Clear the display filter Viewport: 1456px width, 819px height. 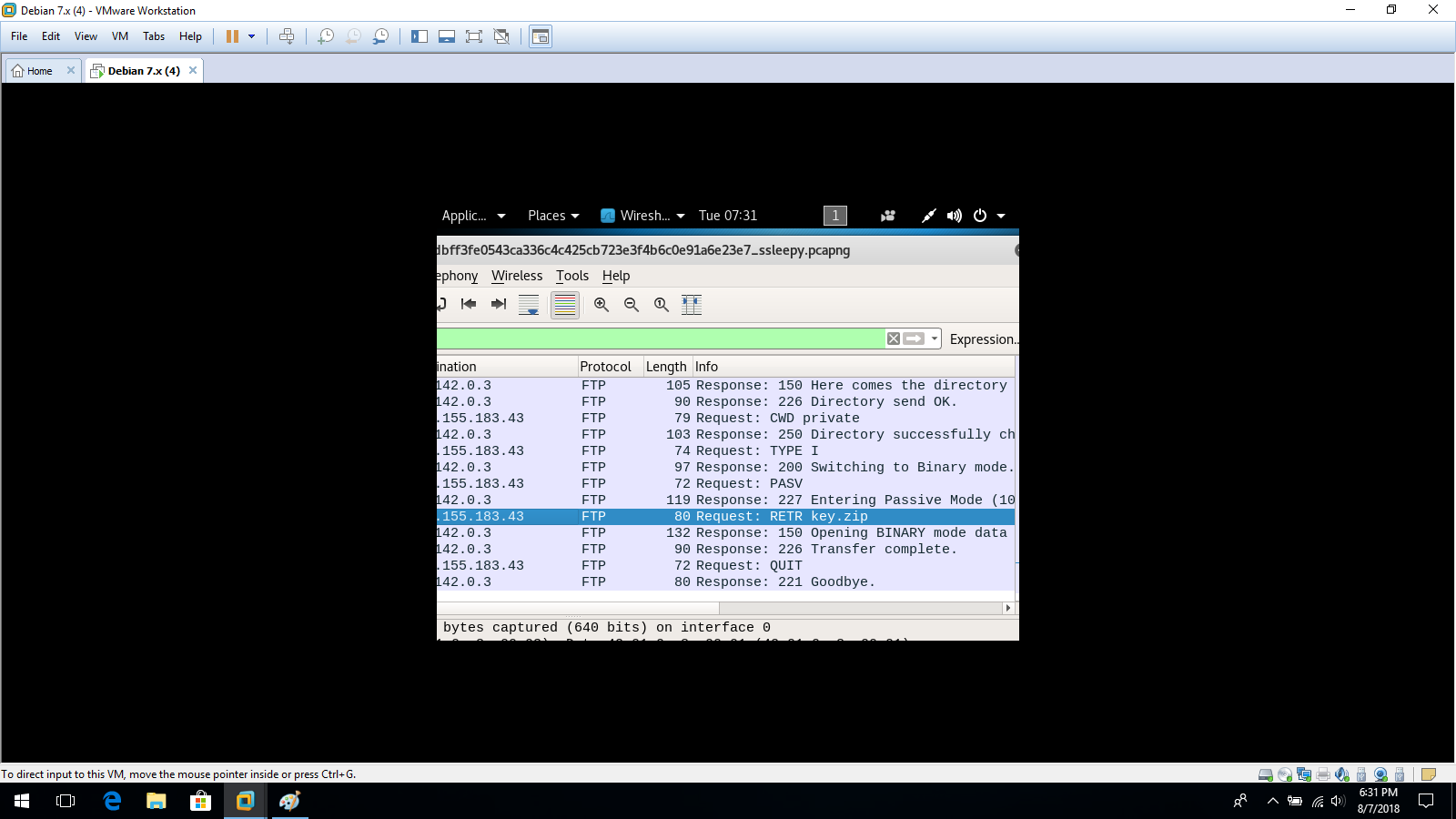click(894, 339)
